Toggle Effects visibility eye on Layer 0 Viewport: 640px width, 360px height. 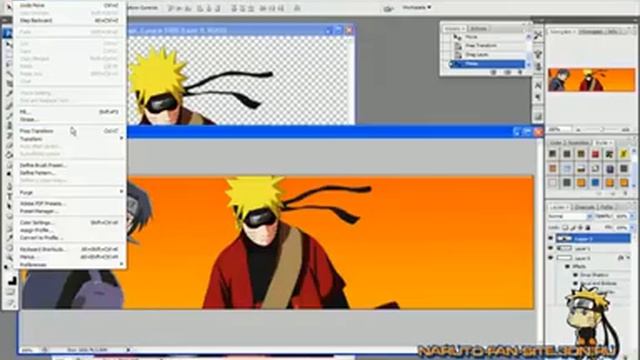click(x=568, y=266)
